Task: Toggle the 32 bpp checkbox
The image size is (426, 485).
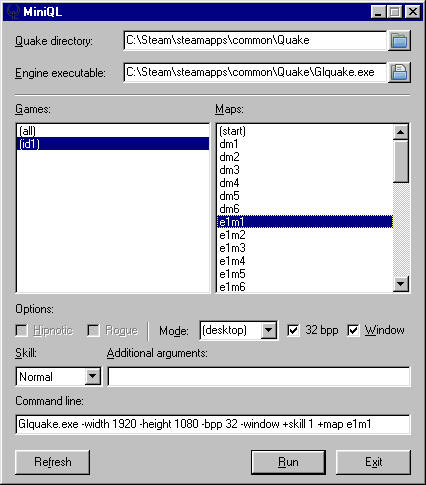Action: point(293,330)
